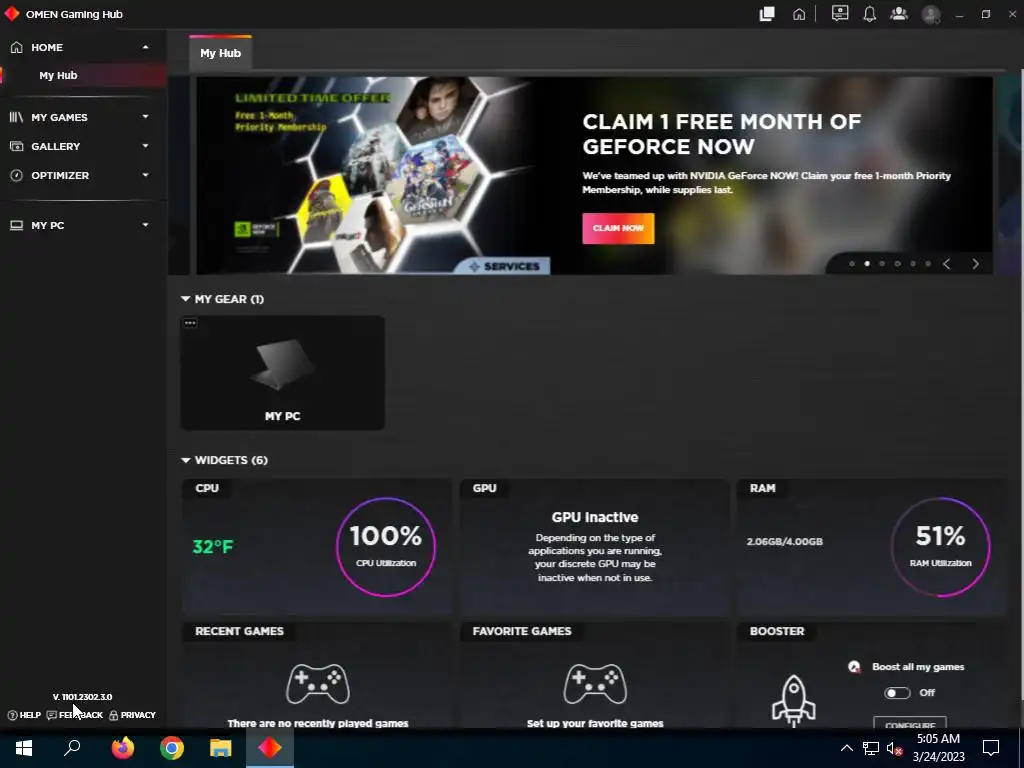This screenshot has height=768, width=1024.
Task: Select the My Hub tab
Action: point(220,53)
